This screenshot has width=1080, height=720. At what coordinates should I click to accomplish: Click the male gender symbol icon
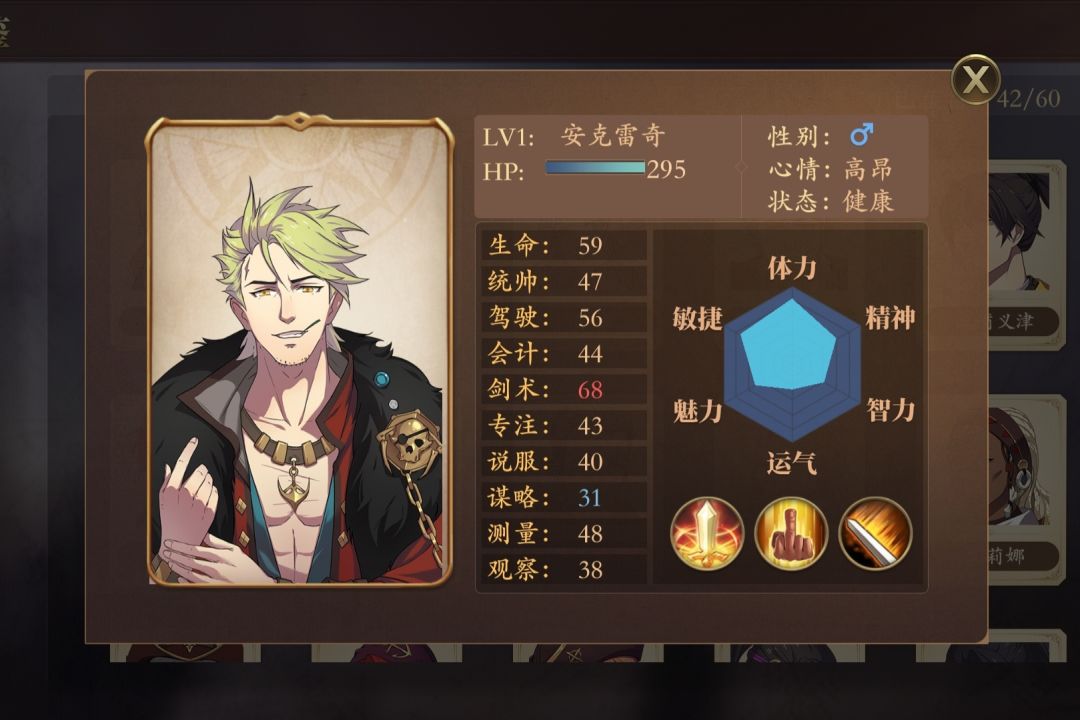pos(861,134)
